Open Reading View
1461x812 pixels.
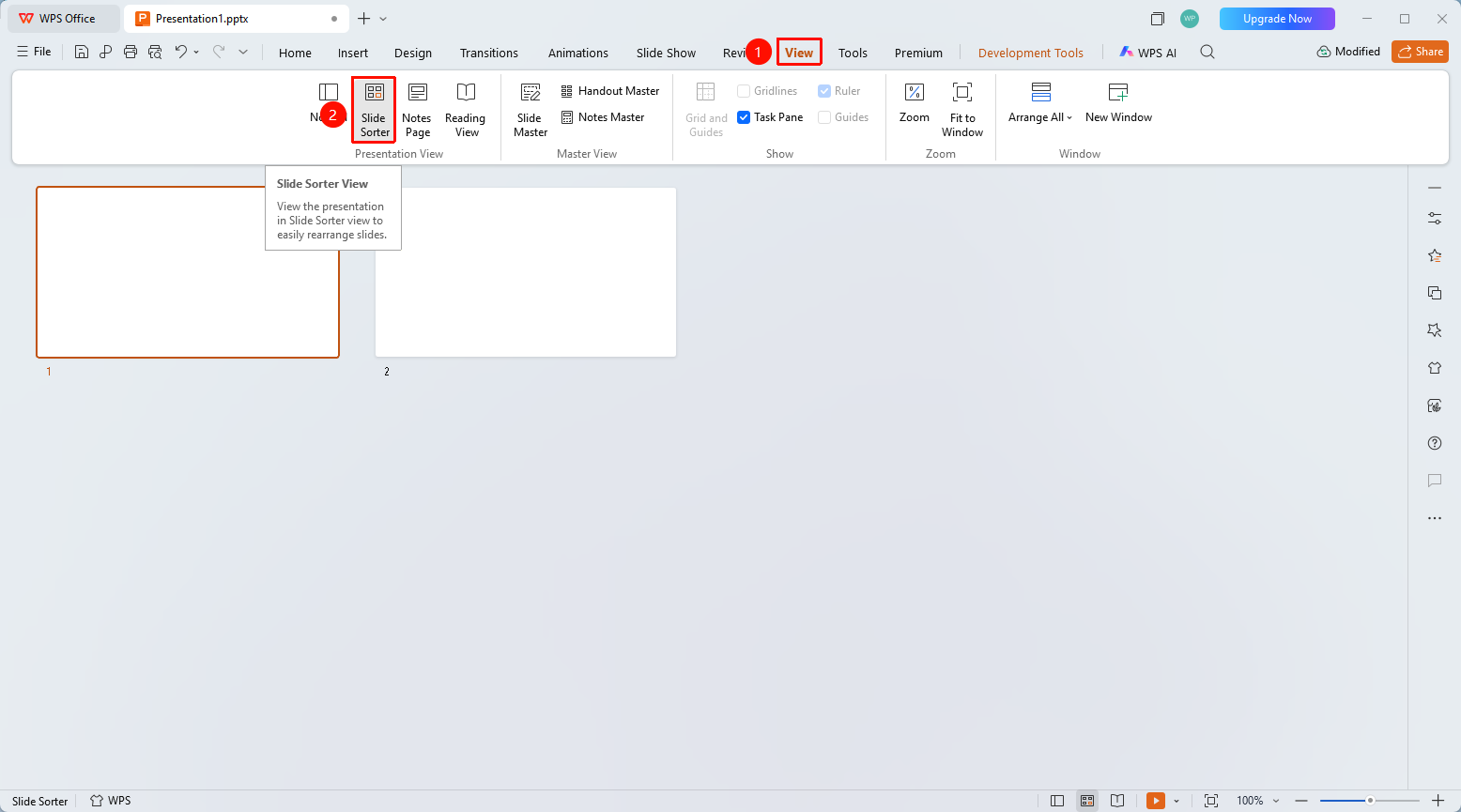[466, 110]
